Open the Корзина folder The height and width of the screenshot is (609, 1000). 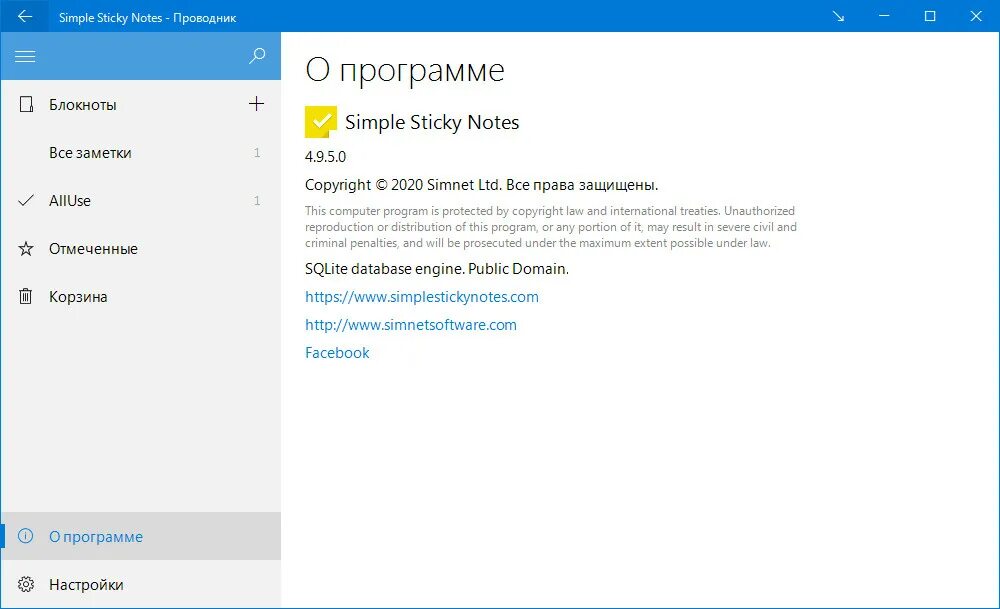[141, 297]
